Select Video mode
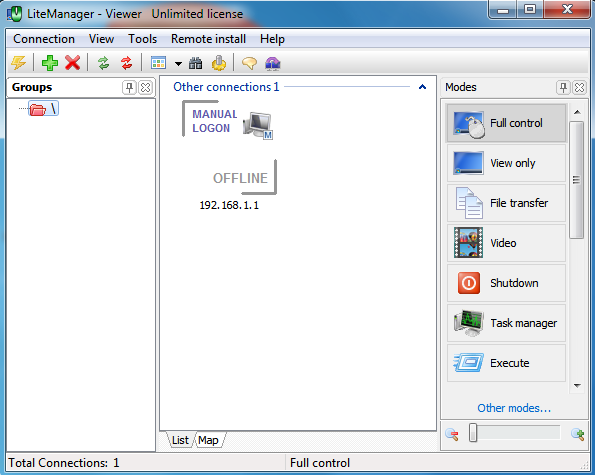Screen dimensions: 595x475 coord(507,243)
